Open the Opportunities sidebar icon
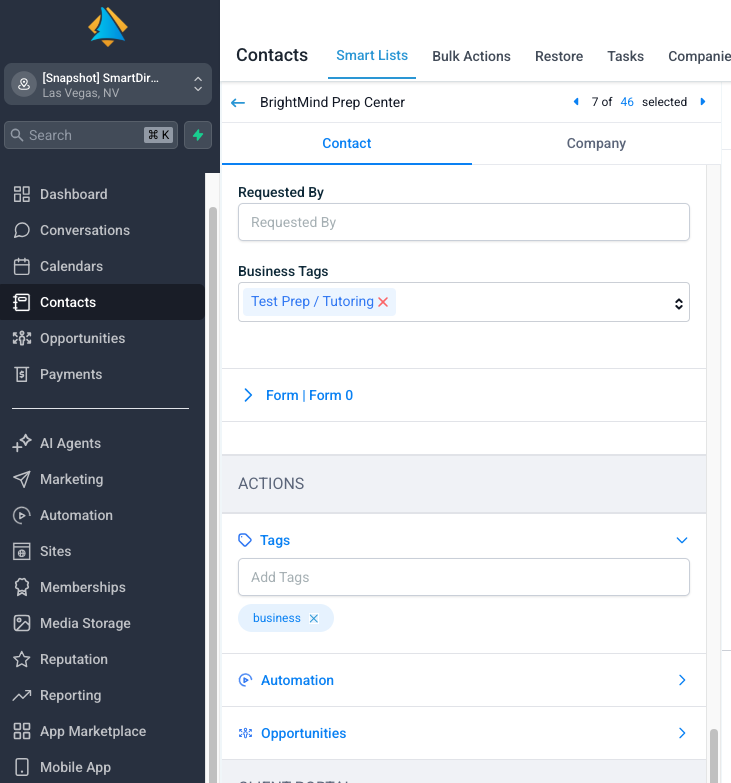731x783 pixels. 21,338
